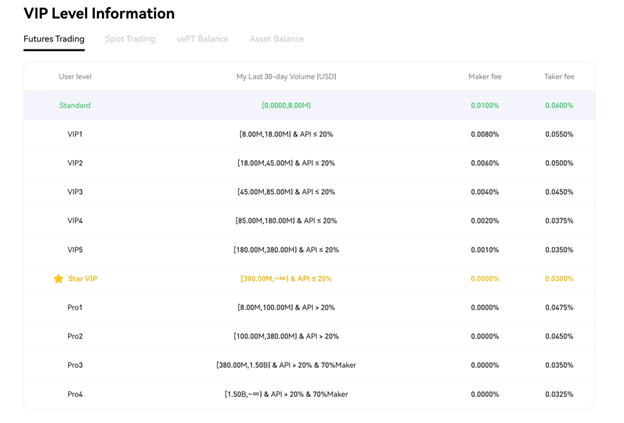Click VIP2 maker fee 0.0060%

point(485,163)
